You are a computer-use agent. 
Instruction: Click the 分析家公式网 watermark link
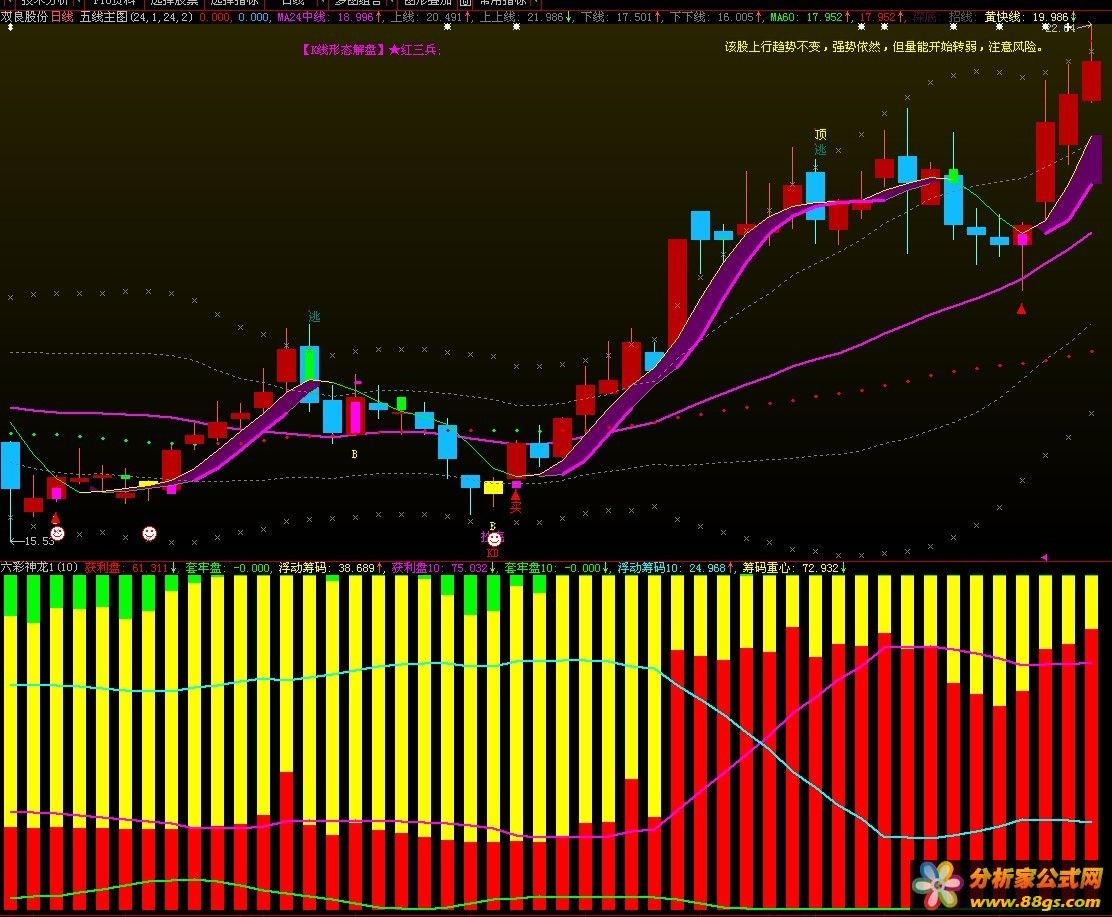click(1034, 880)
